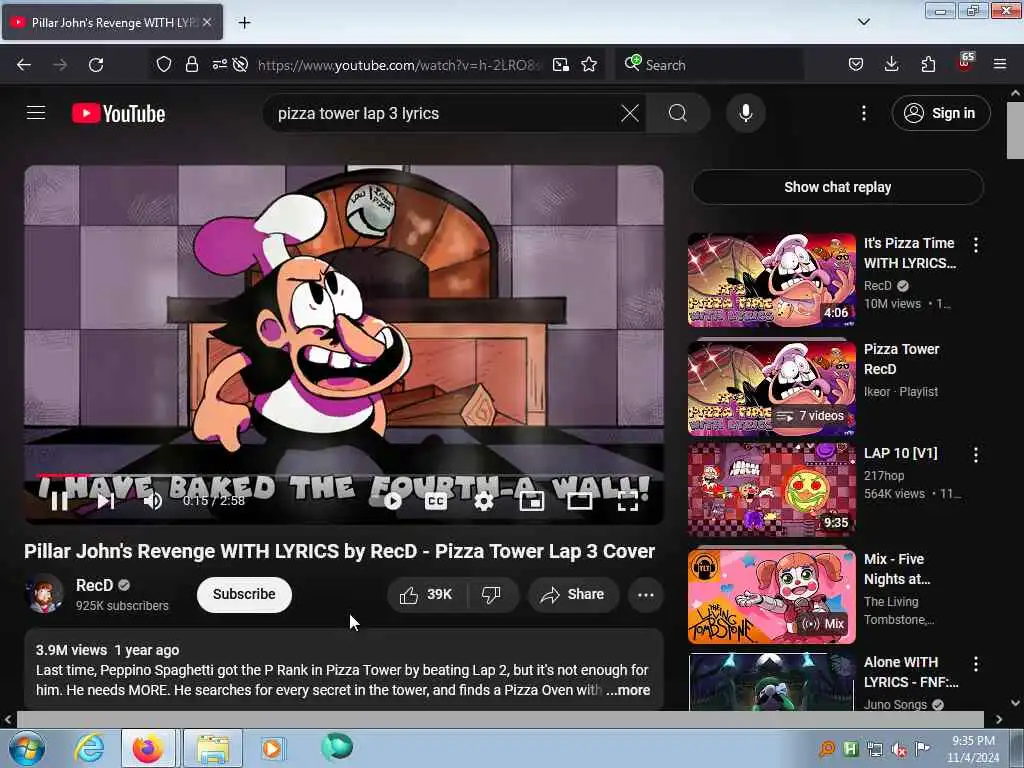Open site permissions icon in address bar

[x=219, y=64]
